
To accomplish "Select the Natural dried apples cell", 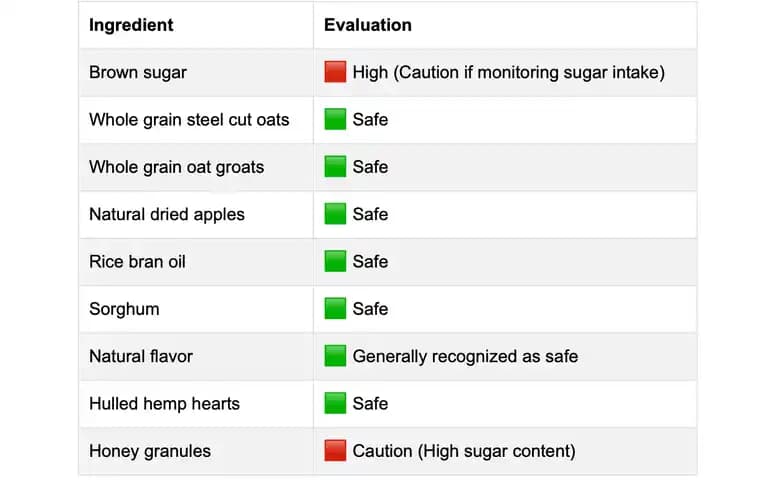I will click(x=196, y=215).
